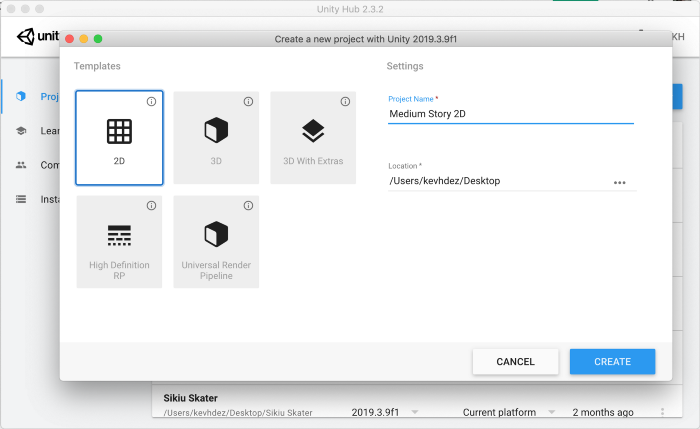Click the Sikiu Skater project path text
Screen dimensions: 700x429
(238, 413)
